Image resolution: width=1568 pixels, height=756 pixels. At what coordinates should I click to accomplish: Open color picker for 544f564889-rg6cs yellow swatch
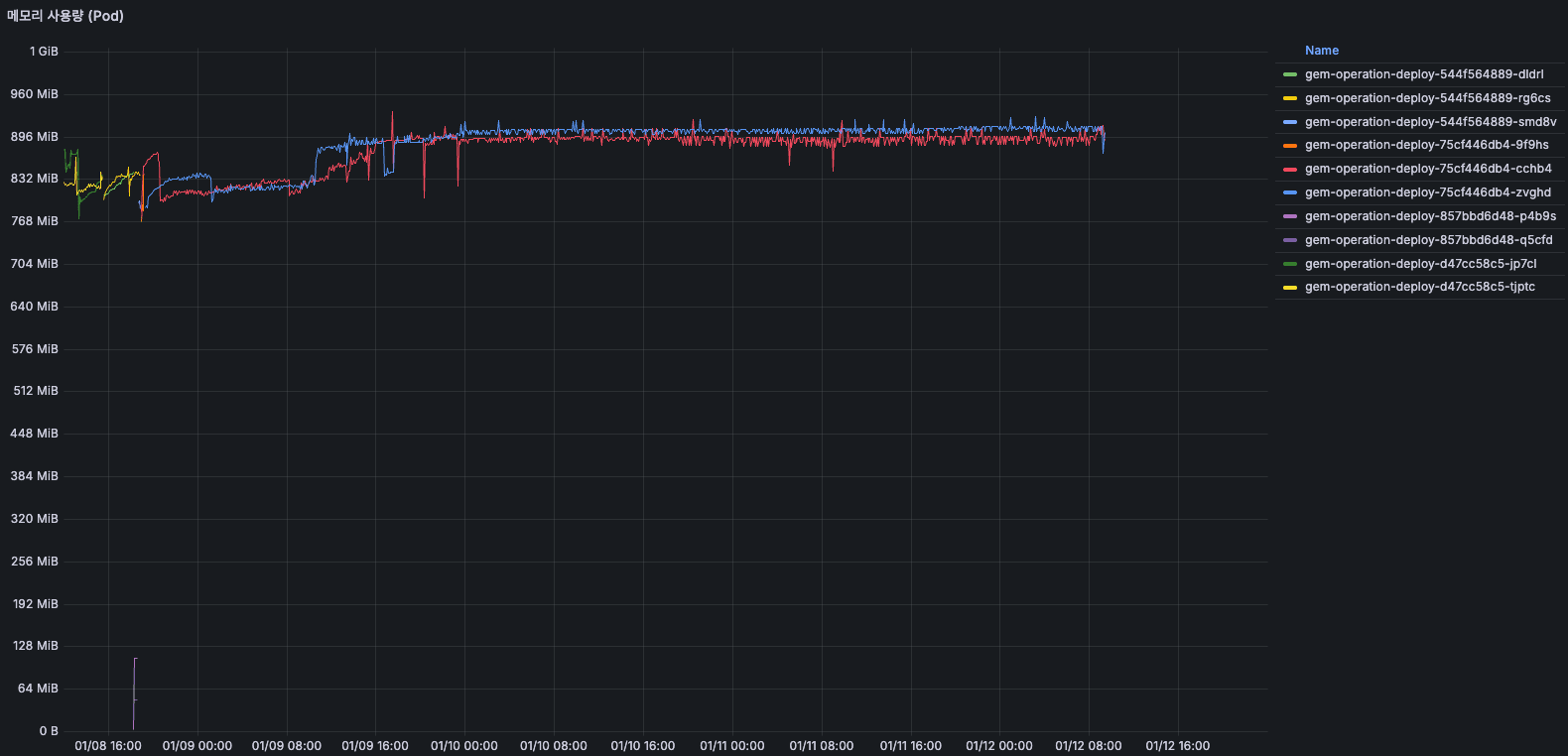[1289, 98]
